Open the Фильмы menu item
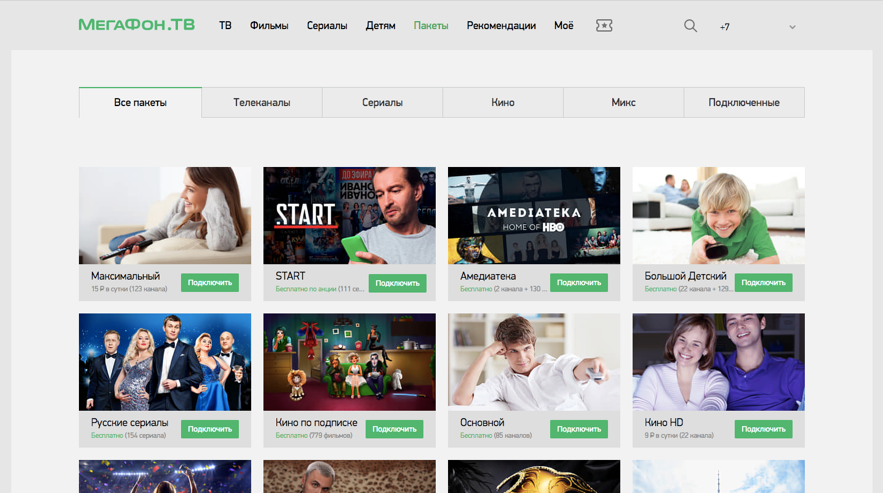This screenshot has height=493, width=883. pos(269,25)
